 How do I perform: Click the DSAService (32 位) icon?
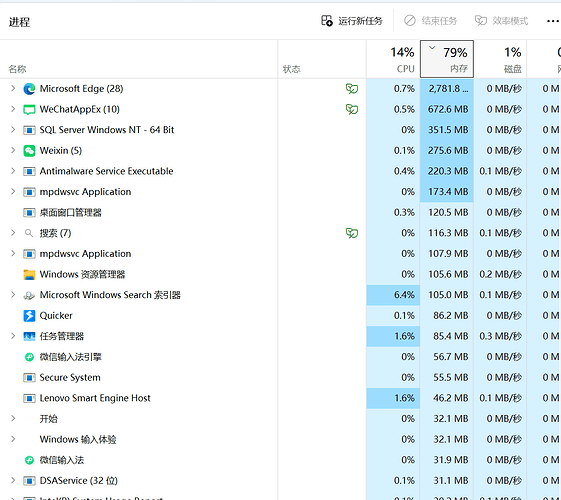[29, 481]
